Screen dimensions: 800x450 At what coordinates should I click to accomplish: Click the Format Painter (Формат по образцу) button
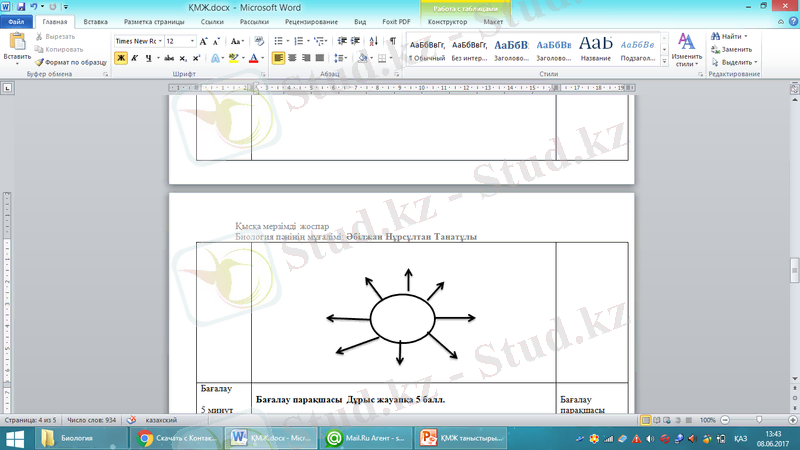click(70, 61)
